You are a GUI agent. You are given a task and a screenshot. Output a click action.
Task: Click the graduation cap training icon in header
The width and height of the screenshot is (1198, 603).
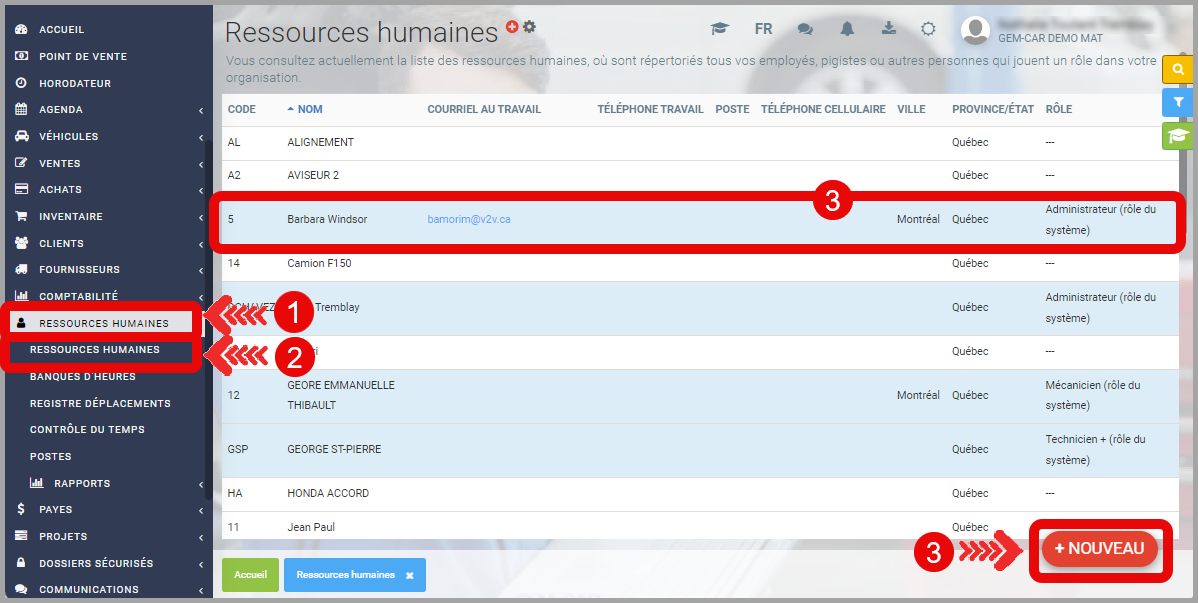[720, 29]
